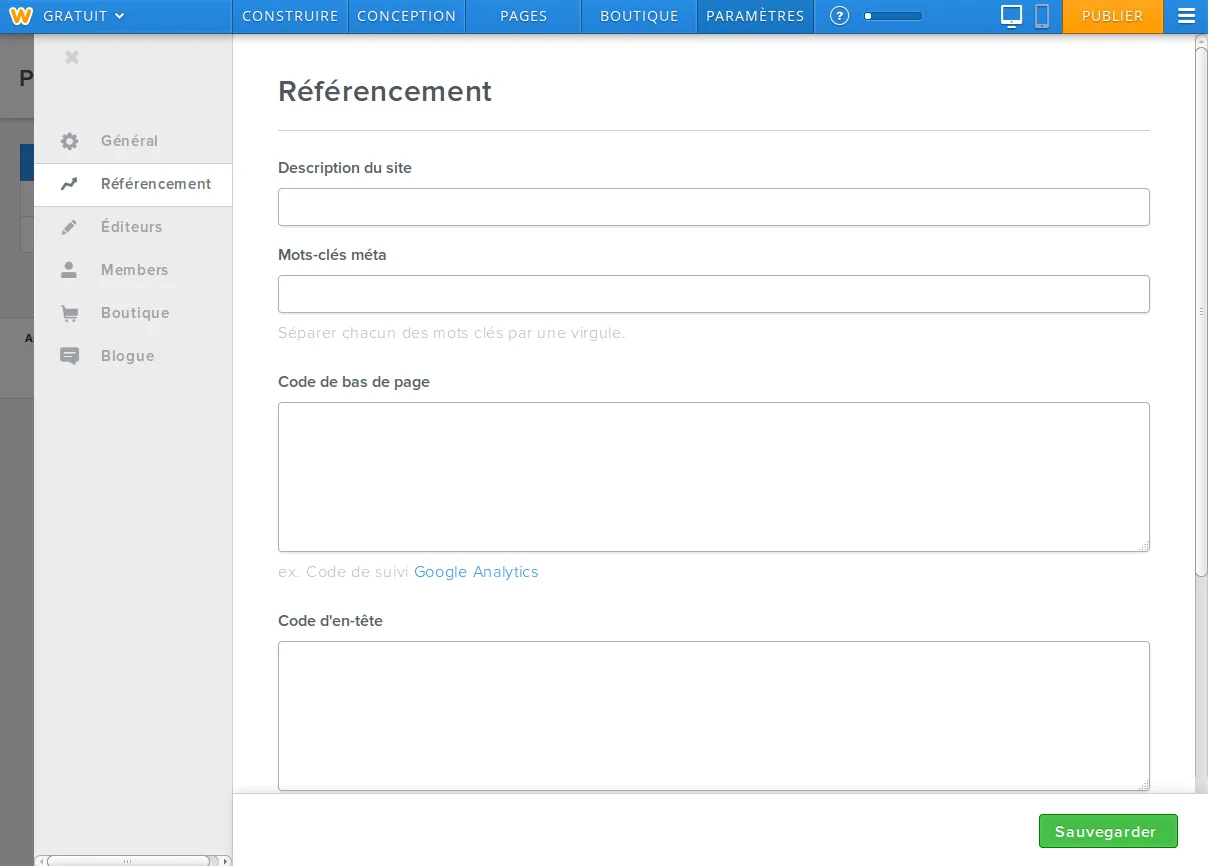Click the orange PUBLIER button
Image resolution: width=1208 pixels, height=866 pixels.
[1112, 16]
